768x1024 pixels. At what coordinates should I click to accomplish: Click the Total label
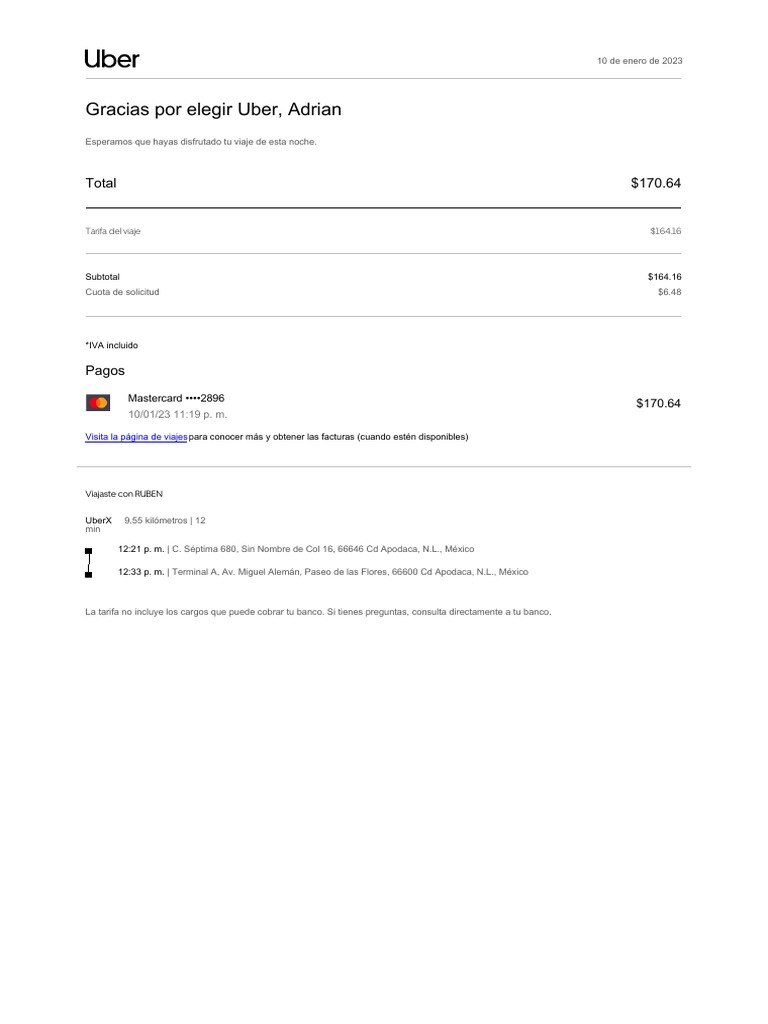pyautogui.click(x=101, y=183)
